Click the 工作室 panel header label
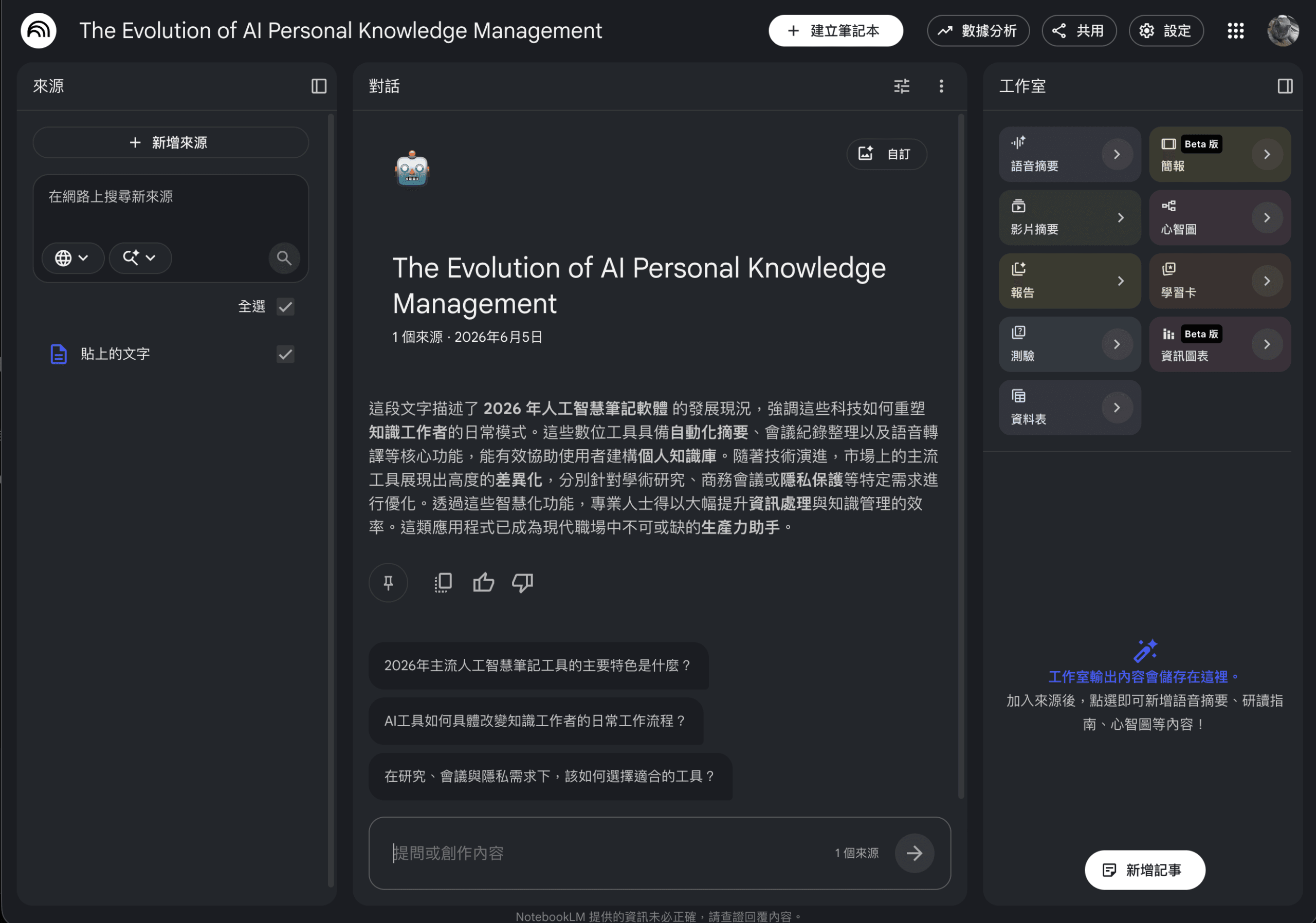This screenshot has width=1316, height=923. [1022, 86]
